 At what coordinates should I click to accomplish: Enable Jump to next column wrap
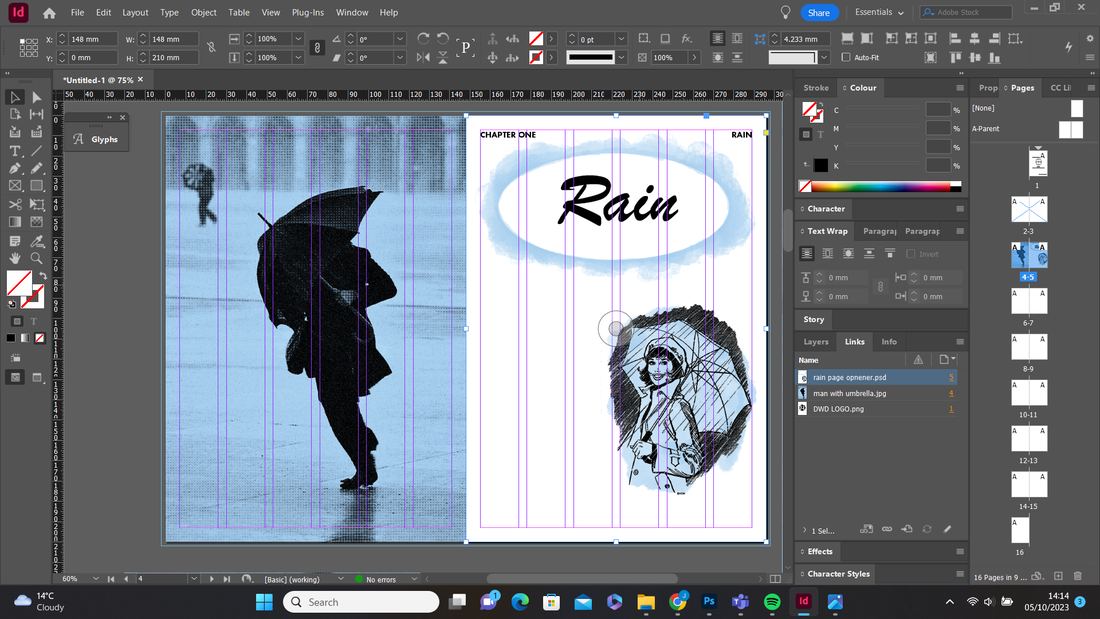coord(890,254)
